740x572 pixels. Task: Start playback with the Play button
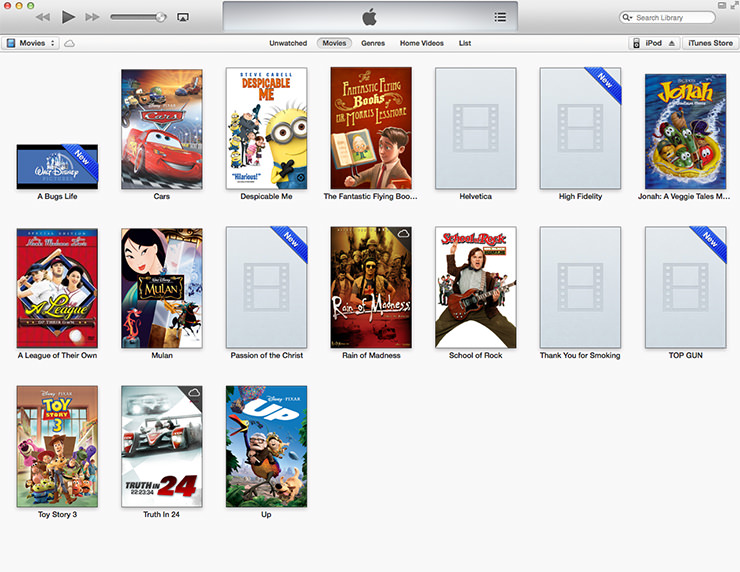(68, 17)
